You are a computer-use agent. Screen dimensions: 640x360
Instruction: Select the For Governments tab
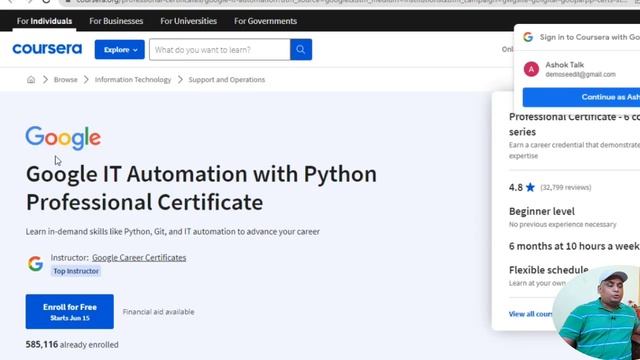pyautogui.click(x=265, y=21)
